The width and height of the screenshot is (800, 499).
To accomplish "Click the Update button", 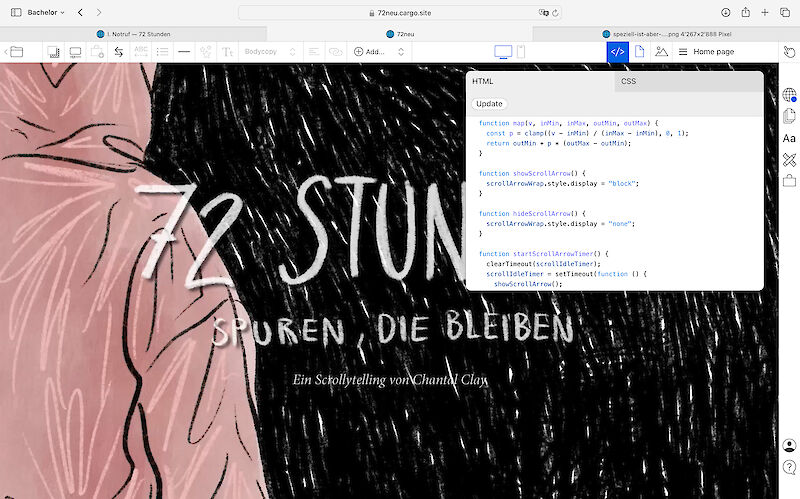I will (489, 104).
